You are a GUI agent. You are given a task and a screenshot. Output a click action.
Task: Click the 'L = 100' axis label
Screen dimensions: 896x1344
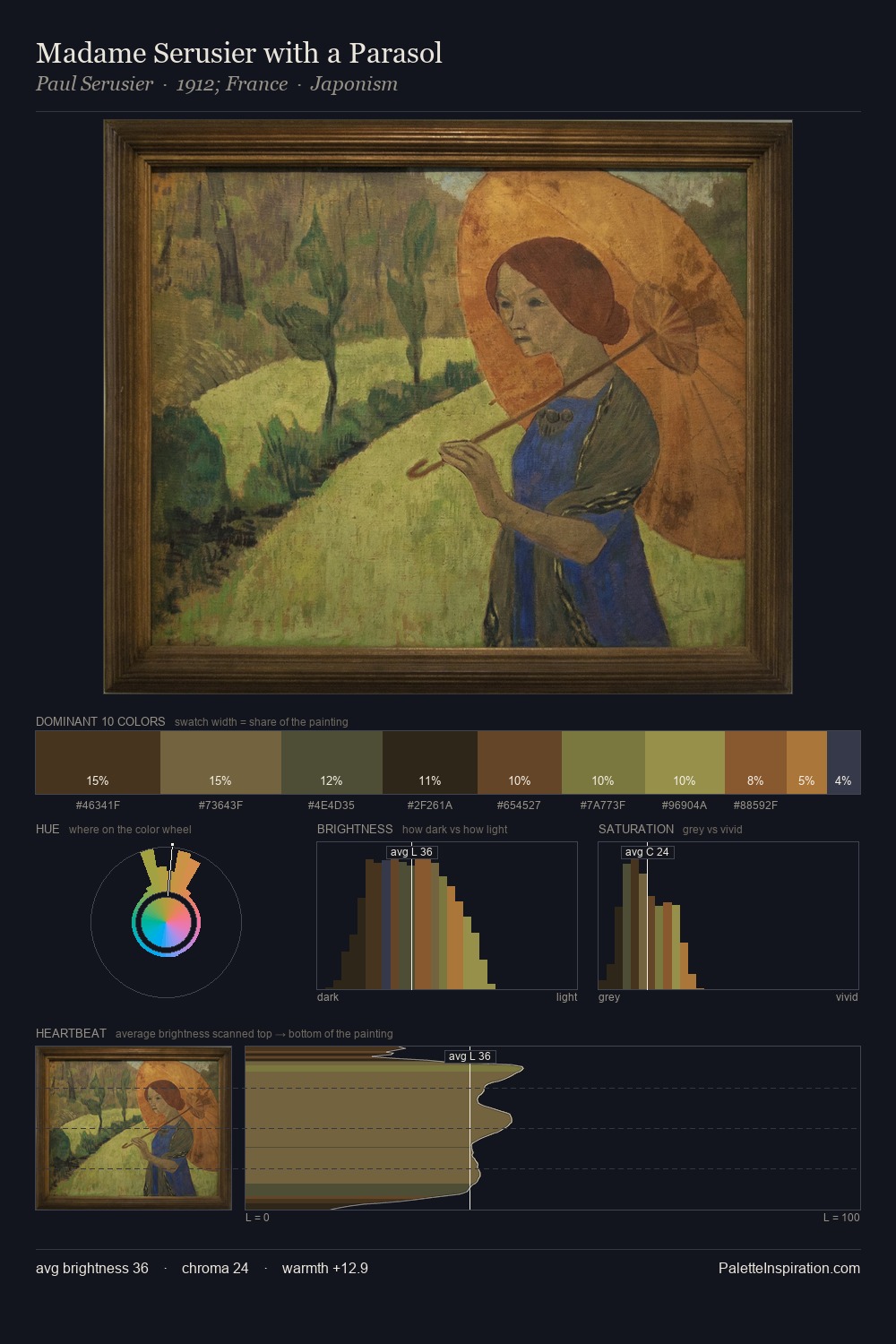[841, 1218]
